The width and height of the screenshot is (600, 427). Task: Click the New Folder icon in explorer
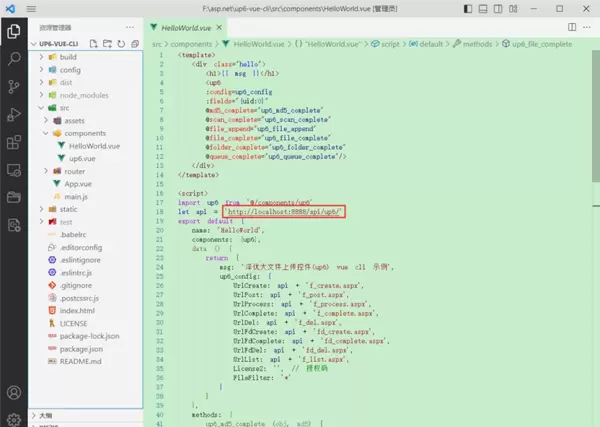(x=109, y=44)
